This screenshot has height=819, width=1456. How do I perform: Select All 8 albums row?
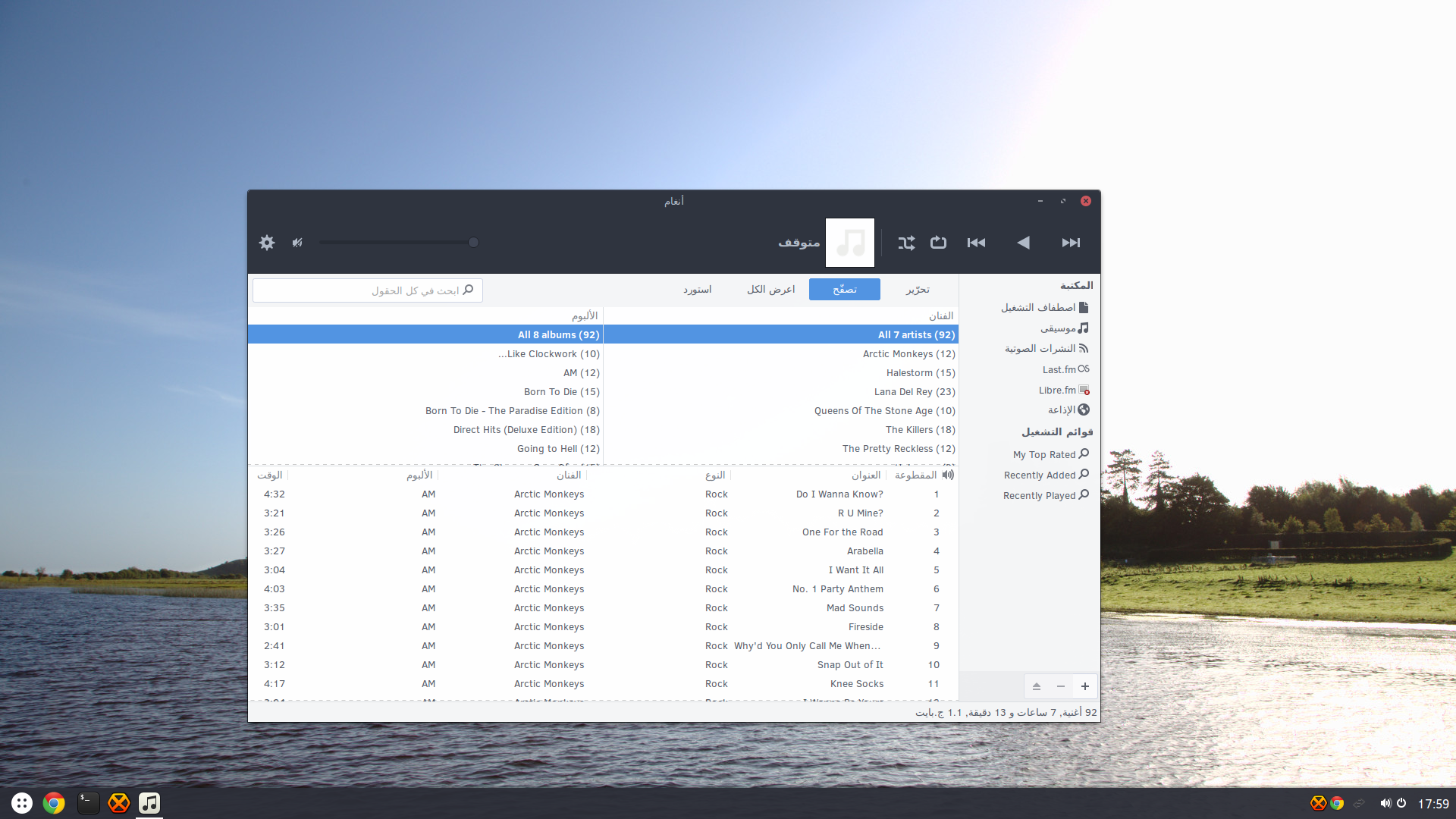425,334
